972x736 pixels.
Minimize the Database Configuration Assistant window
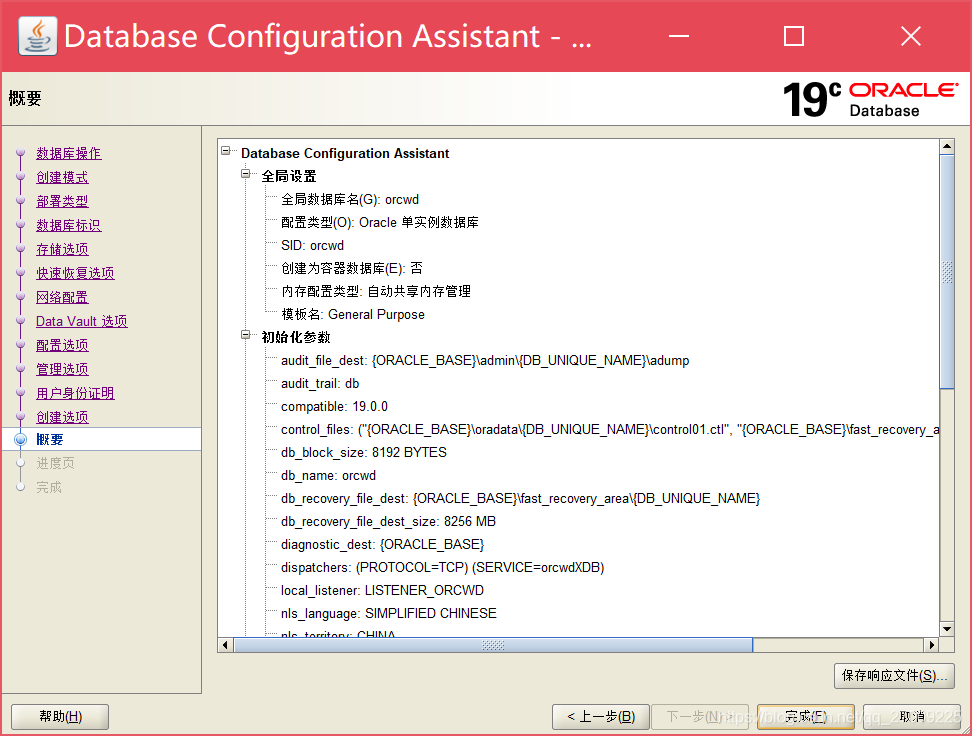click(x=679, y=36)
